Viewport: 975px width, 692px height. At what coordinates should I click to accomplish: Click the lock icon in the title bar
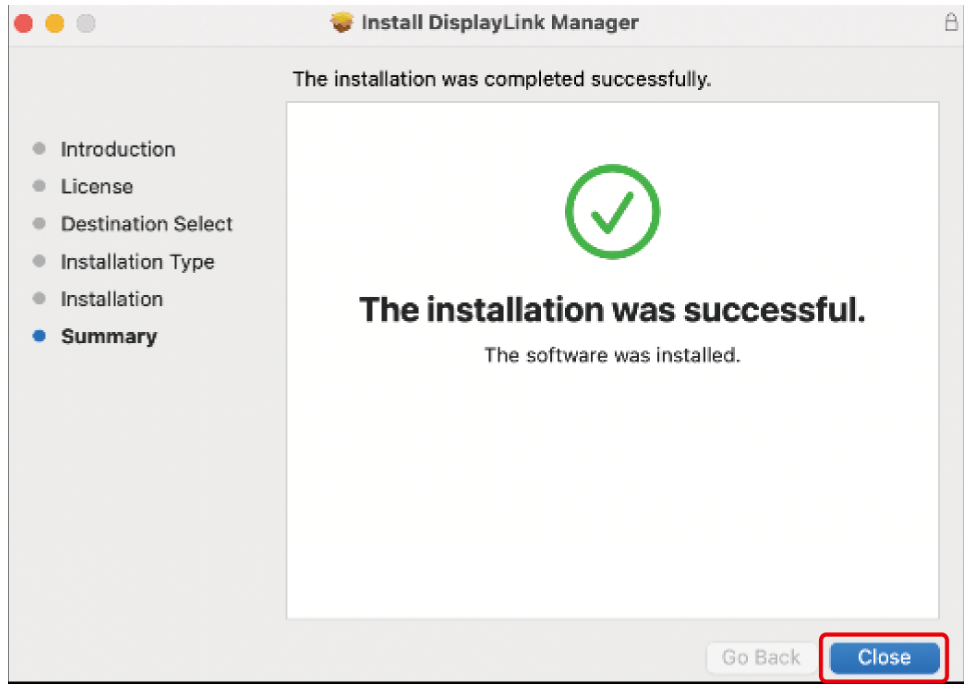click(950, 22)
